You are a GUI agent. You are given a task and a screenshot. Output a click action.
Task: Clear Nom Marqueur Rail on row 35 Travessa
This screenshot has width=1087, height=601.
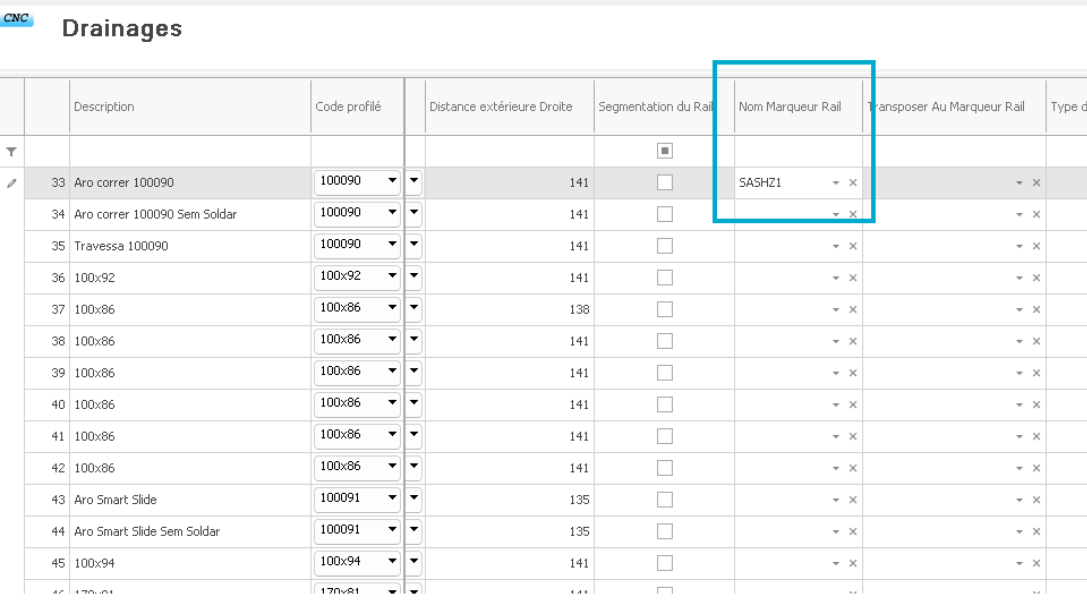(853, 246)
